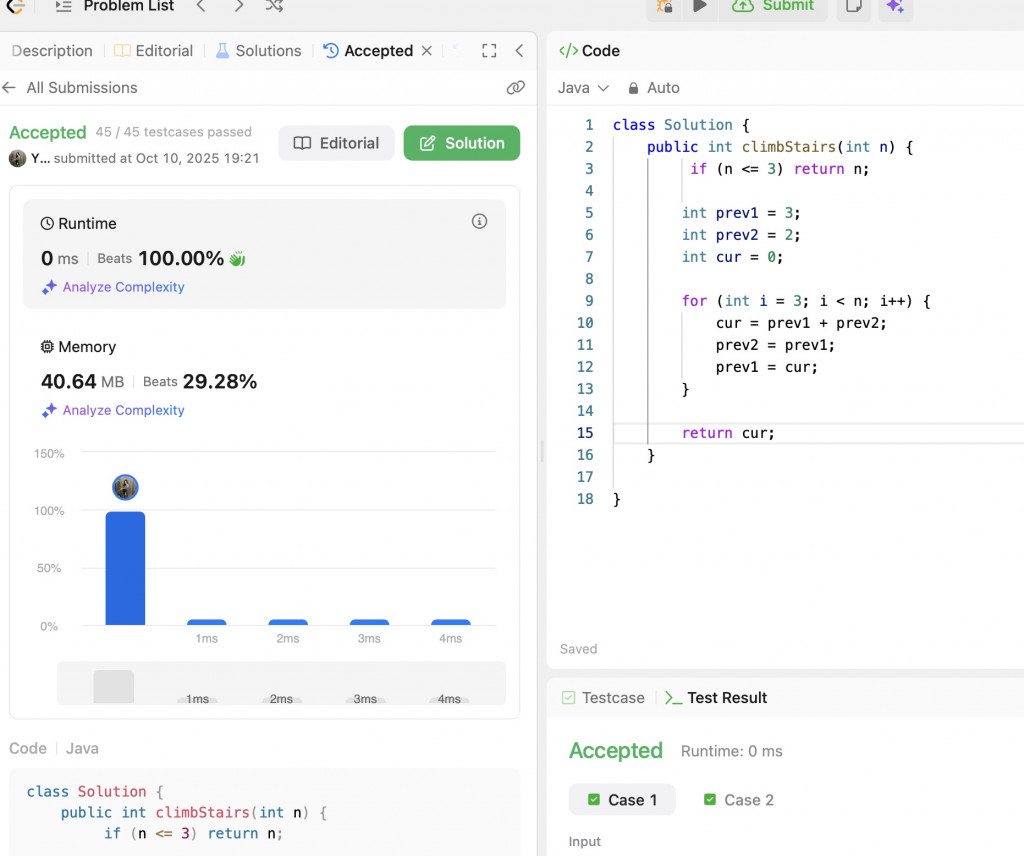Switch to the Test Result tab
This screenshot has width=1024, height=856.
(x=716, y=698)
